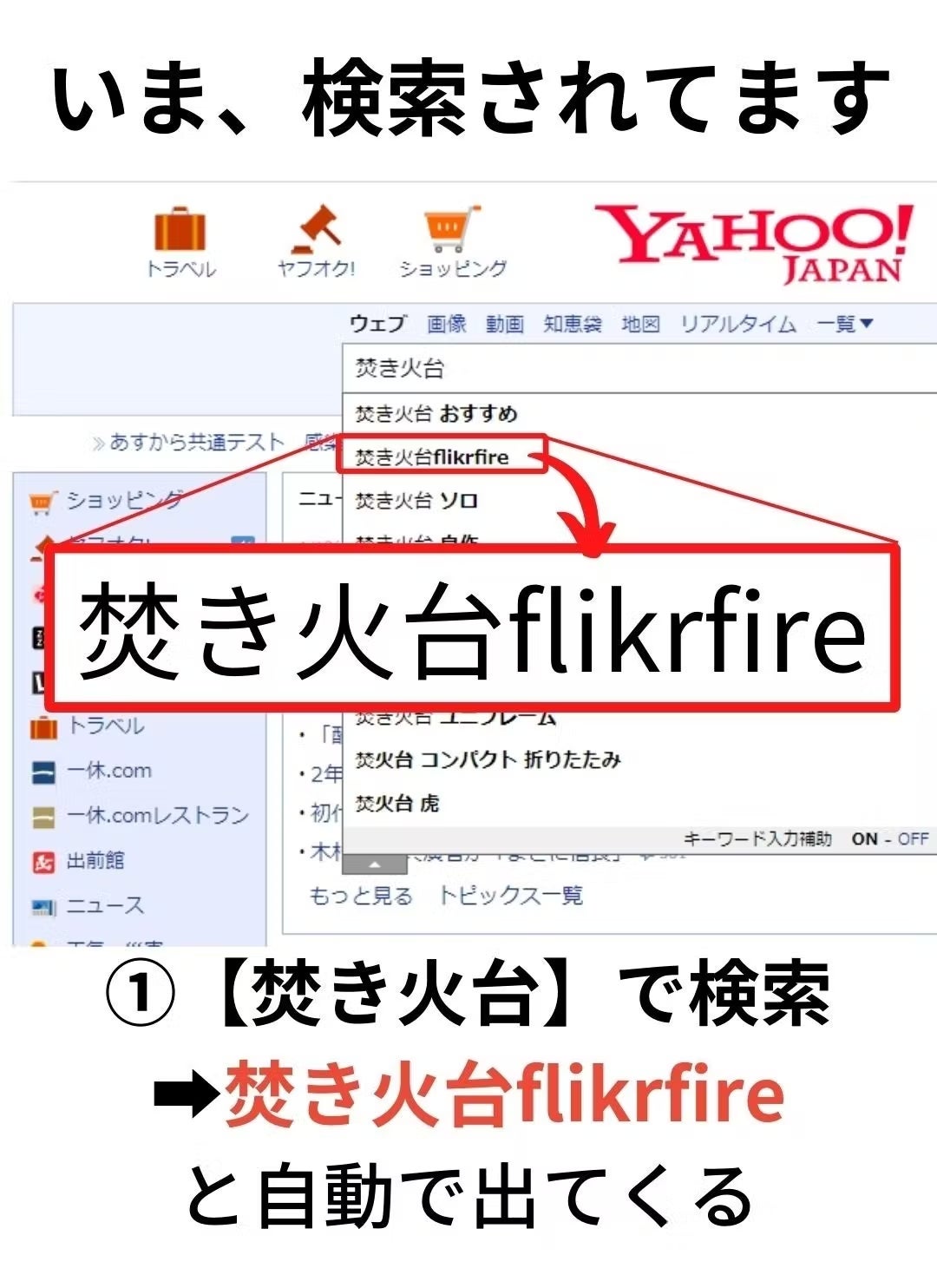Open the トピックス一覧 link

pos(510,896)
